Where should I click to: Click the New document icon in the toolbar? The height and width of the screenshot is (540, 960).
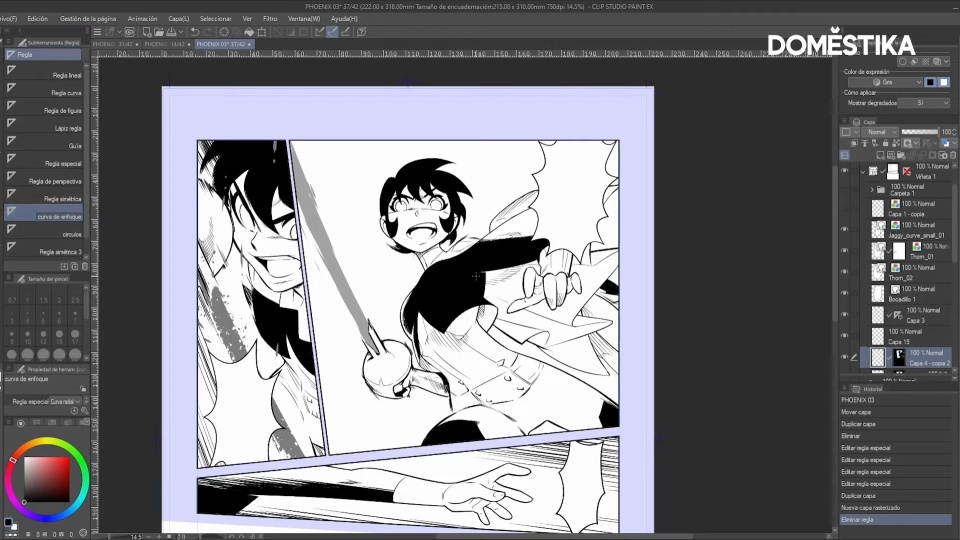click(147, 32)
